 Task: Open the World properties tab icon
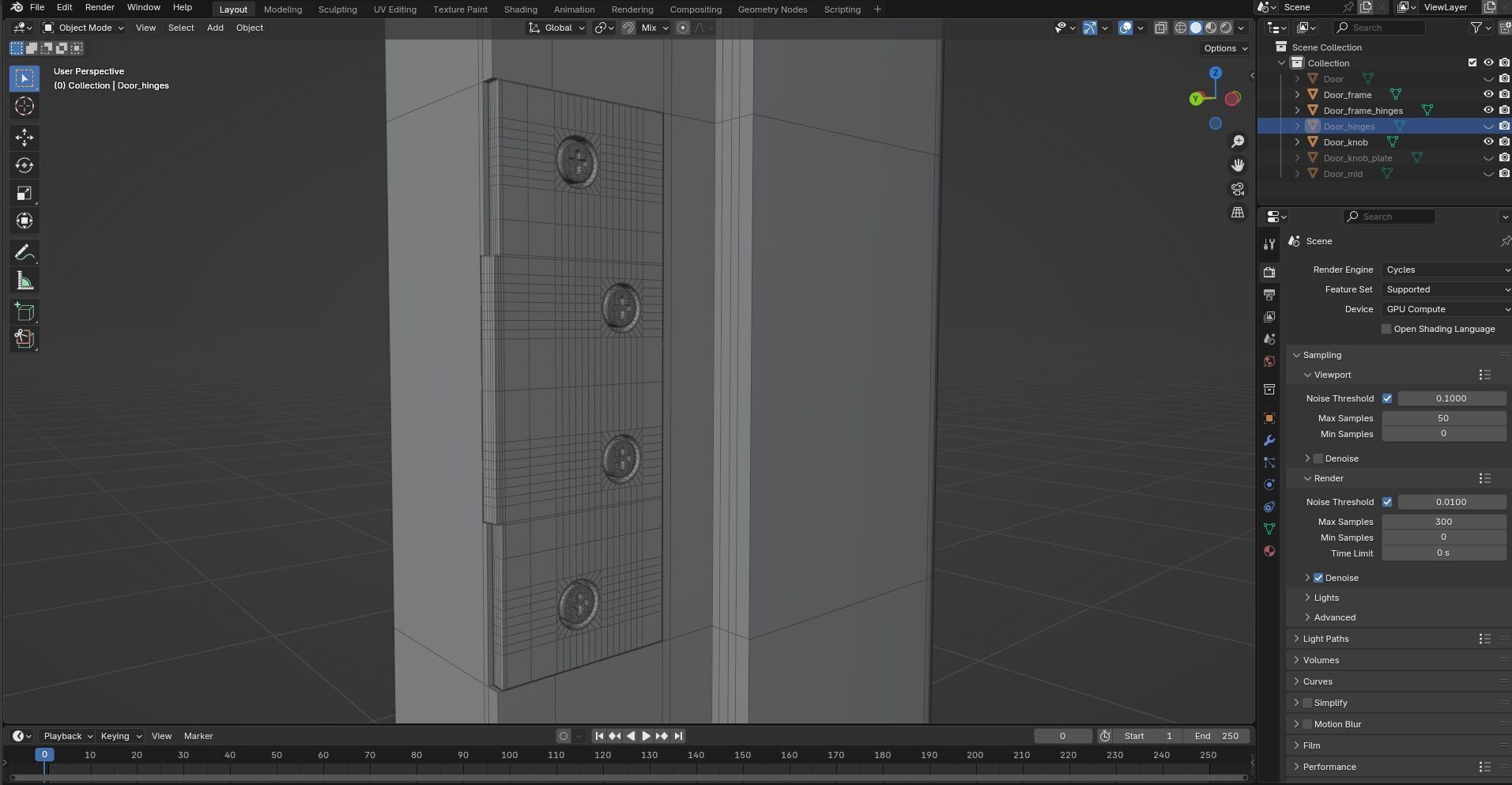tap(1269, 361)
